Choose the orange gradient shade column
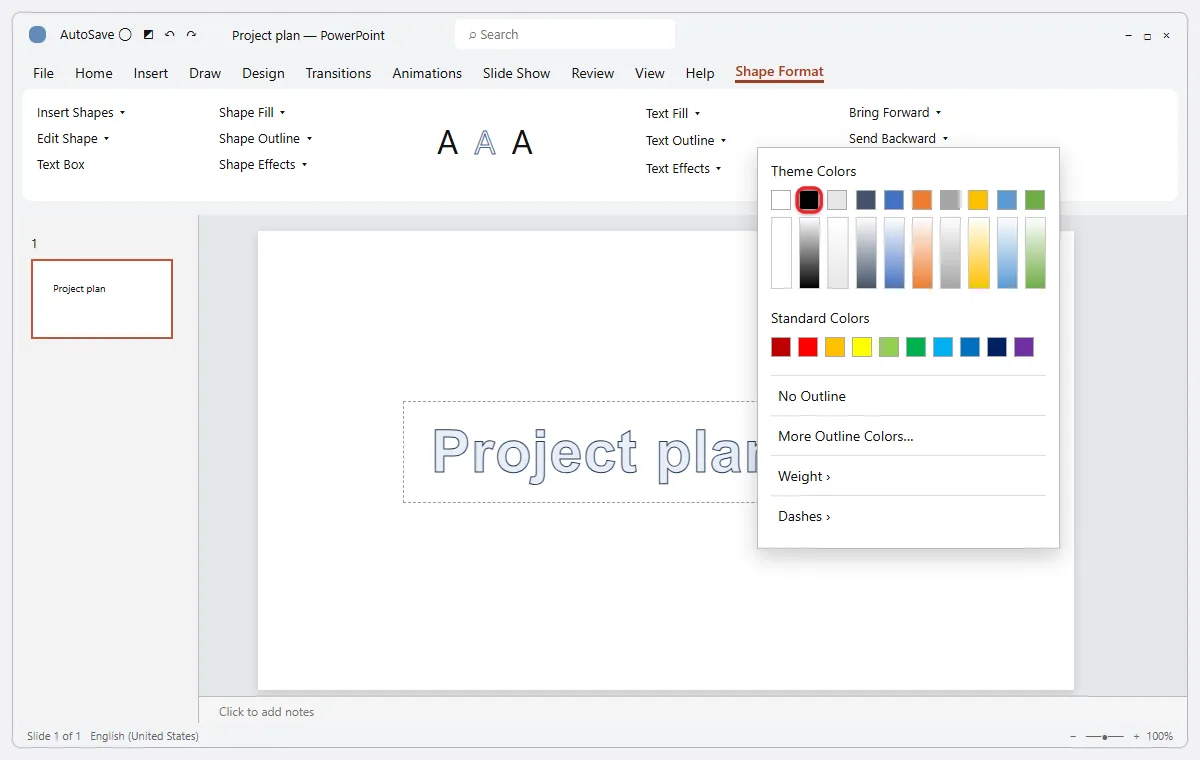Viewport: 1200px width, 760px height. click(922, 253)
